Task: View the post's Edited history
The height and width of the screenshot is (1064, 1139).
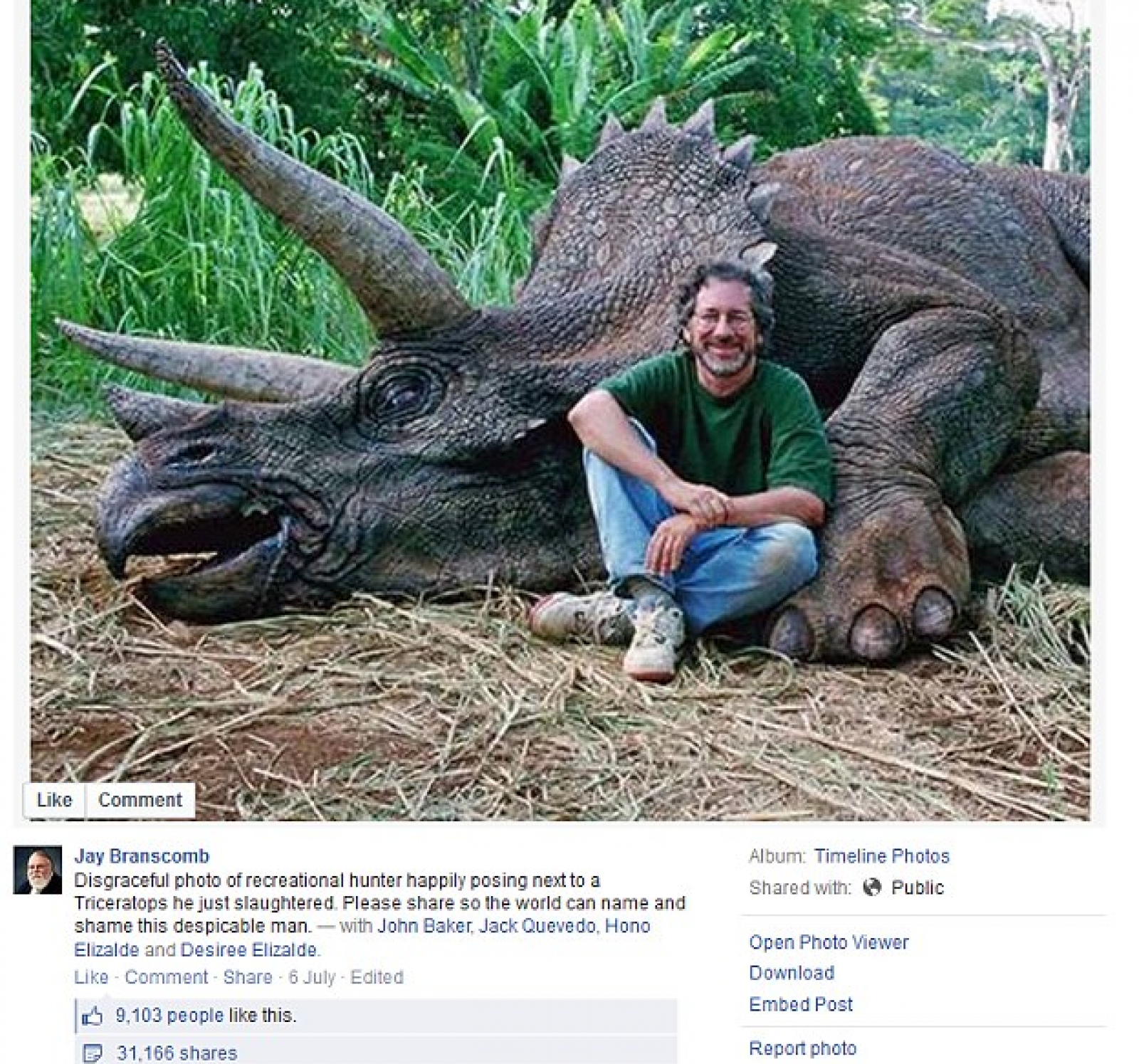Action: [x=377, y=977]
